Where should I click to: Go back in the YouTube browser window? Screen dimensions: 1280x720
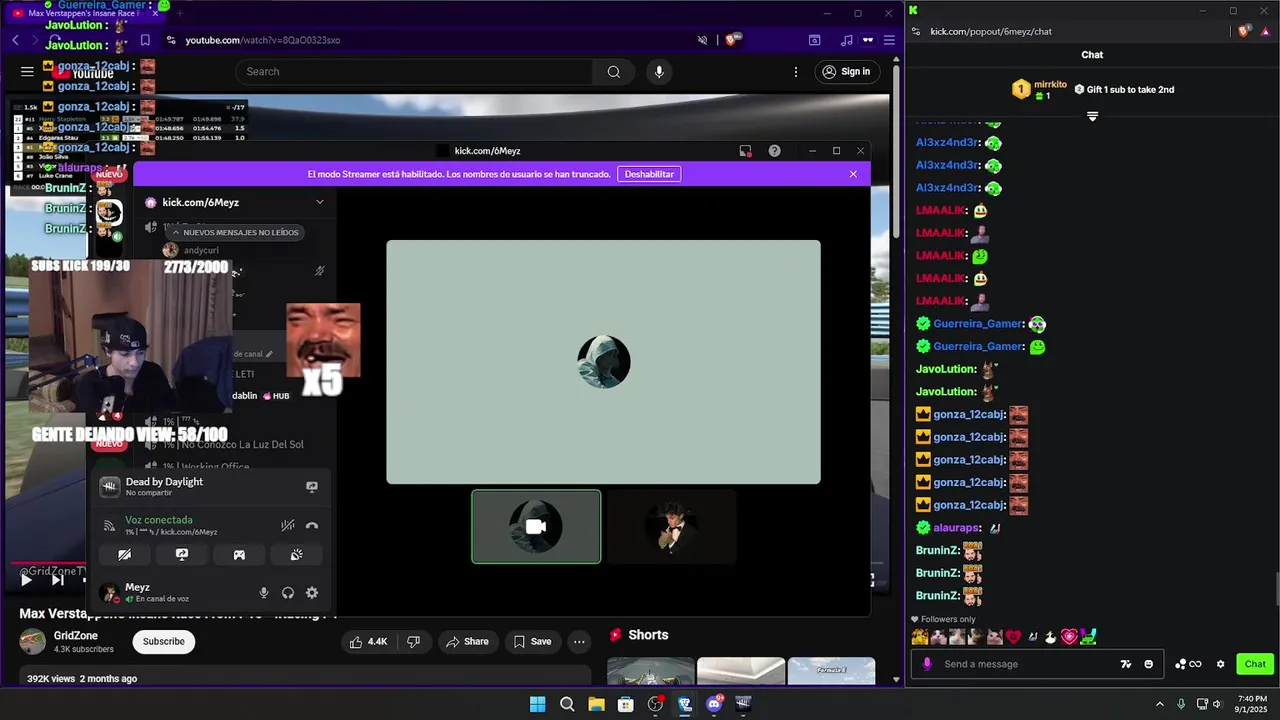click(x=15, y=40)
